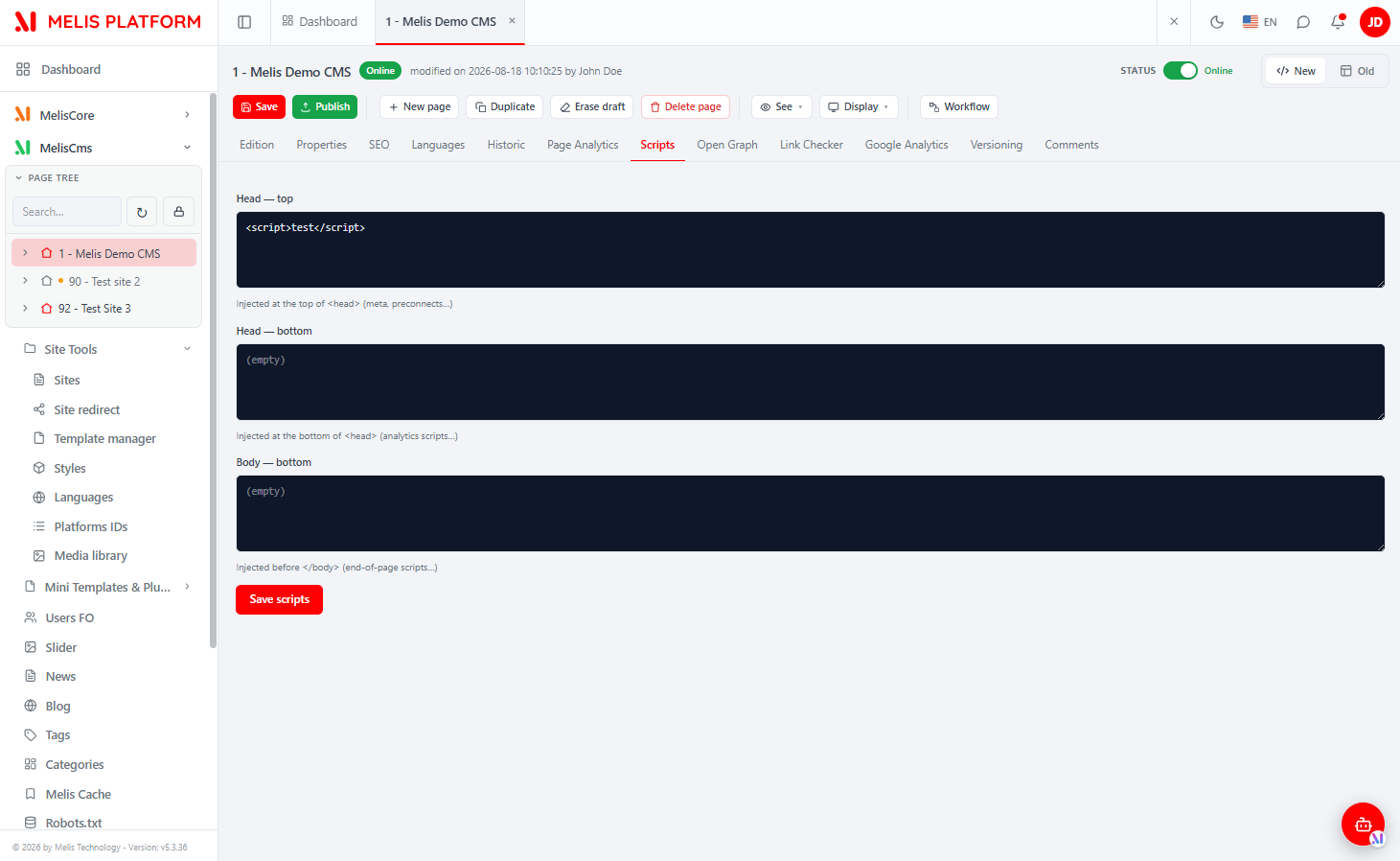The width and height of the screenshot is (1400, 861).
Task: Click the Workflow button
Action: pos(959,107)
